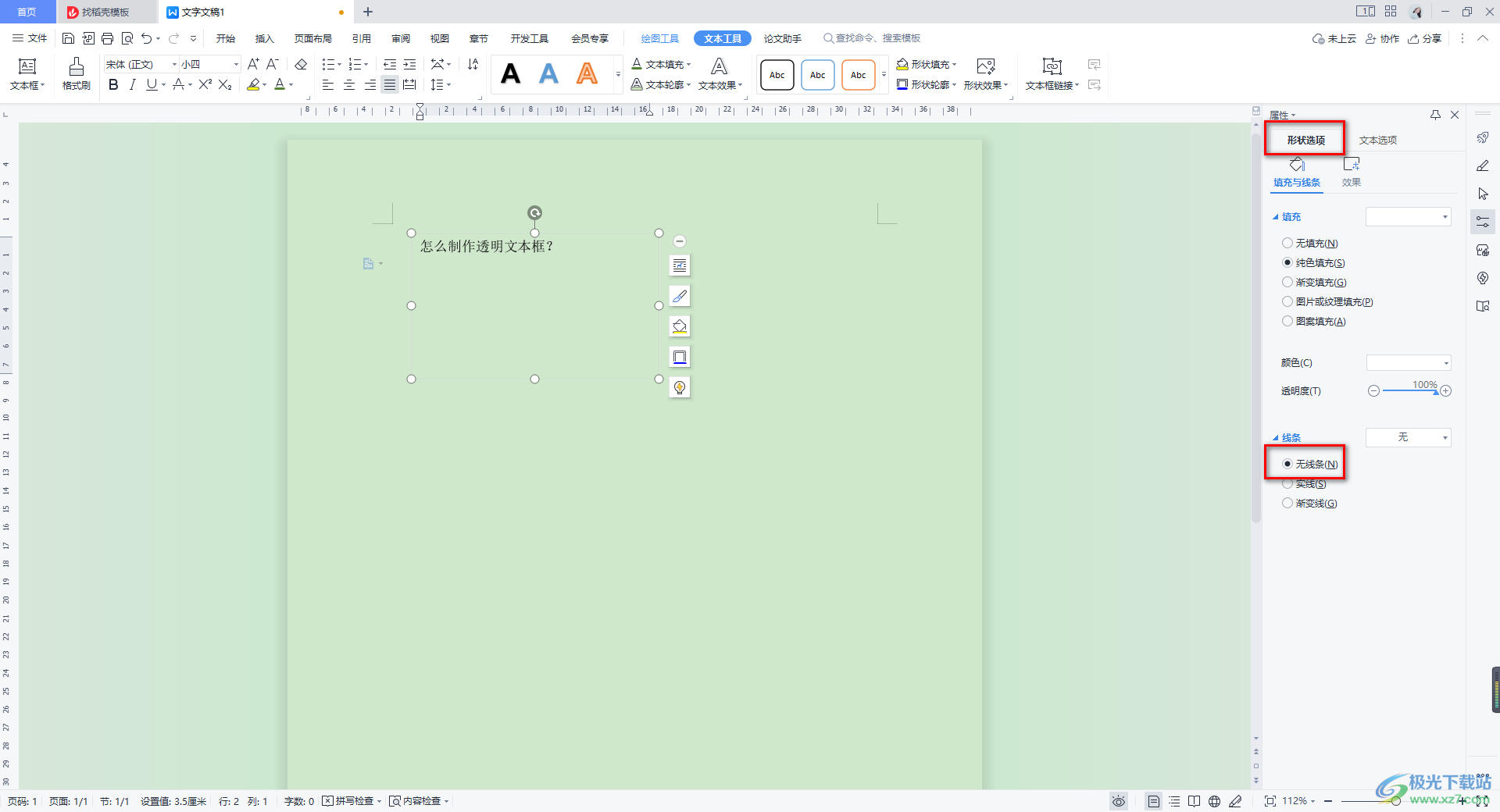Decrease transparency with minus button
The image size is (1500, 812).
(1373, 391)
